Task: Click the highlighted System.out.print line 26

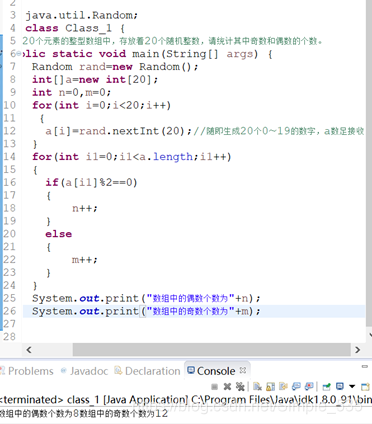Action: click(x=146, y=311)
